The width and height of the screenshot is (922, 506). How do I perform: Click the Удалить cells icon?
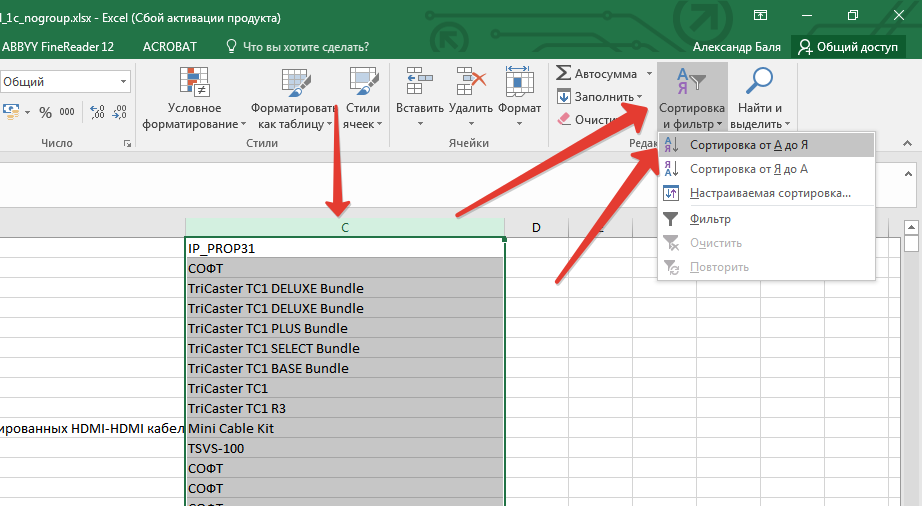470,82
